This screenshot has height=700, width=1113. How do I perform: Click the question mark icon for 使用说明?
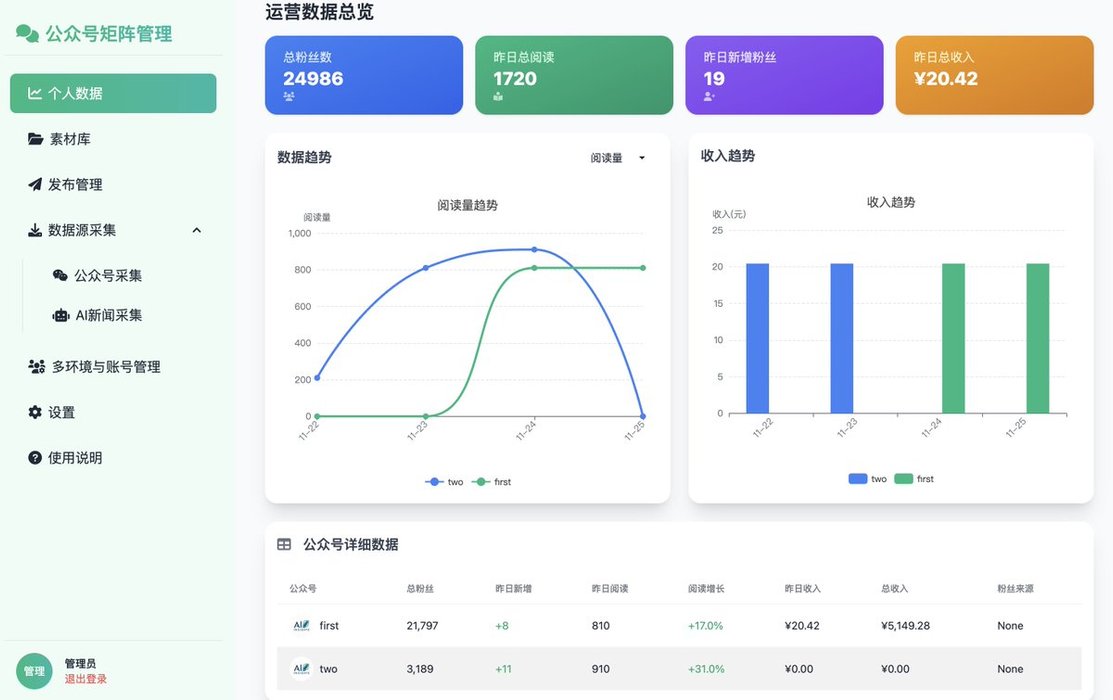tap(35, 458)
